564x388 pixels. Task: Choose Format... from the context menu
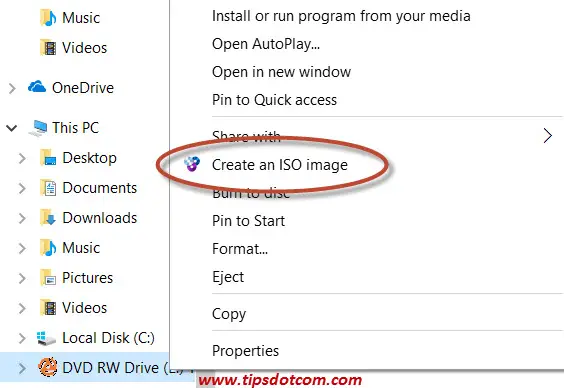point(240,249)
